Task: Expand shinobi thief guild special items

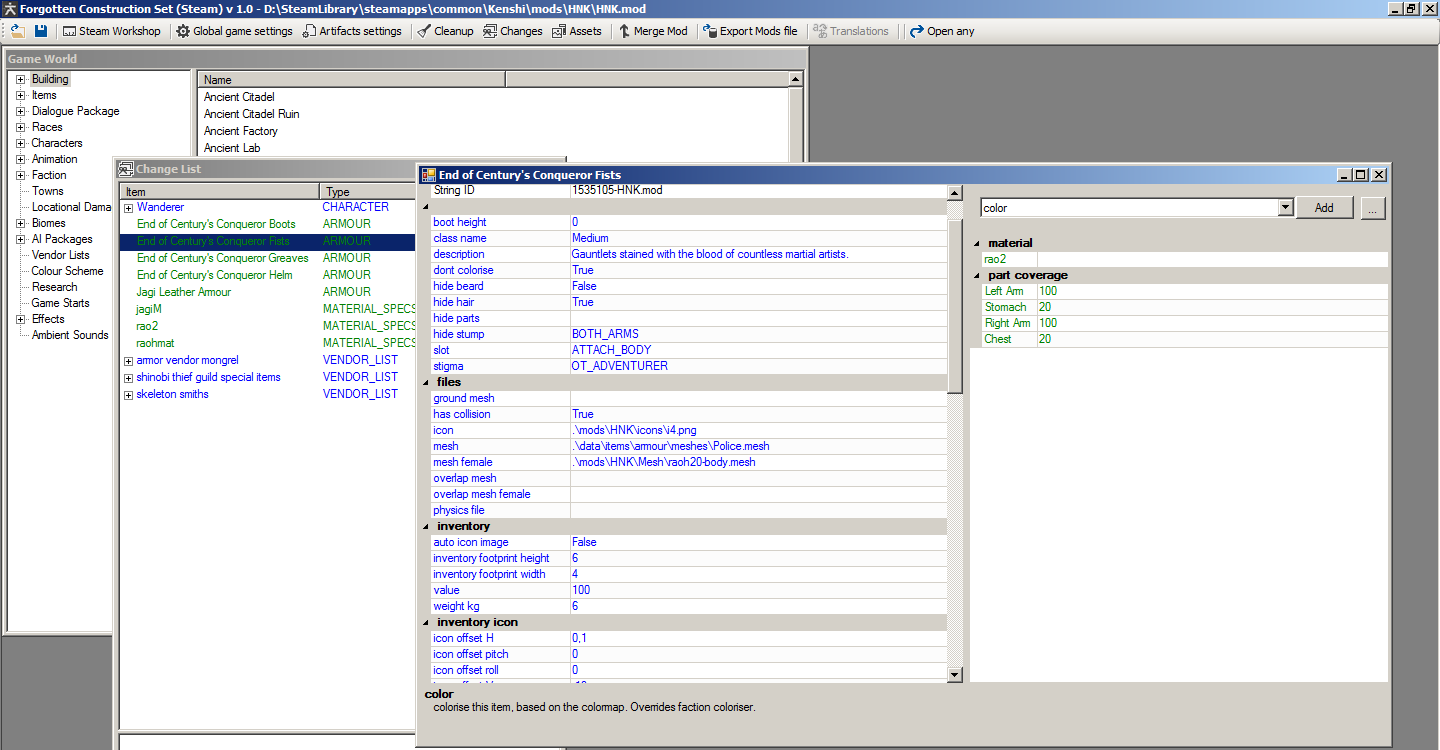Action: point(128,377)
